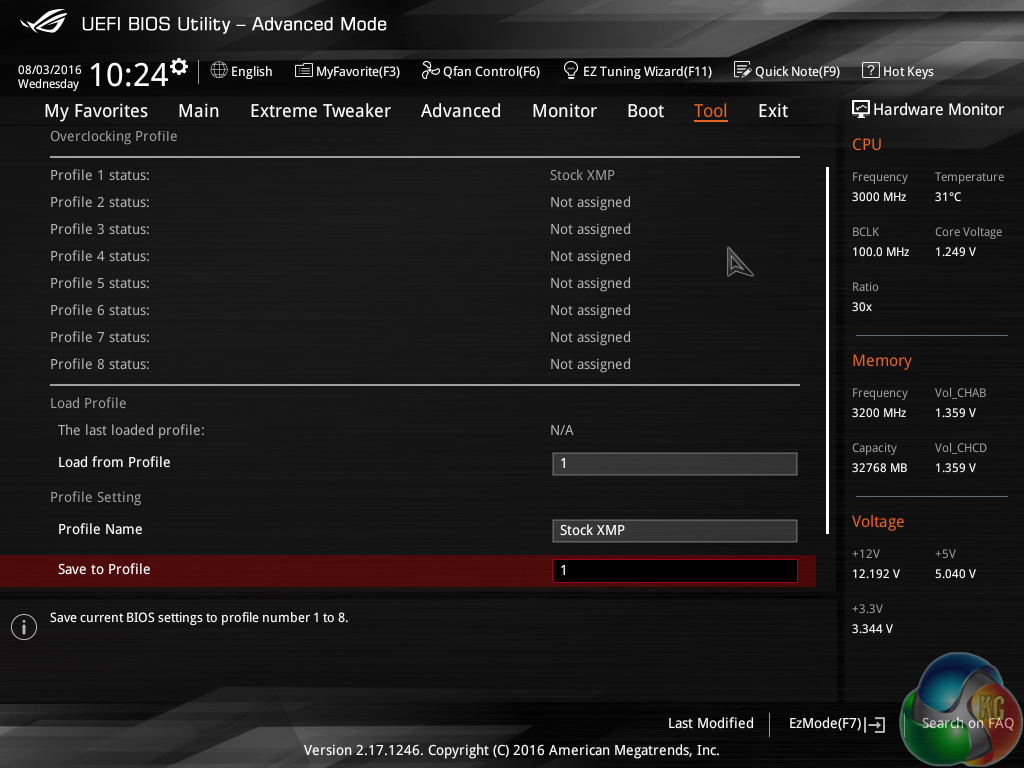Open the Boot tab
The width and height of the screenshot is (1024, 768).
(645, 111)
